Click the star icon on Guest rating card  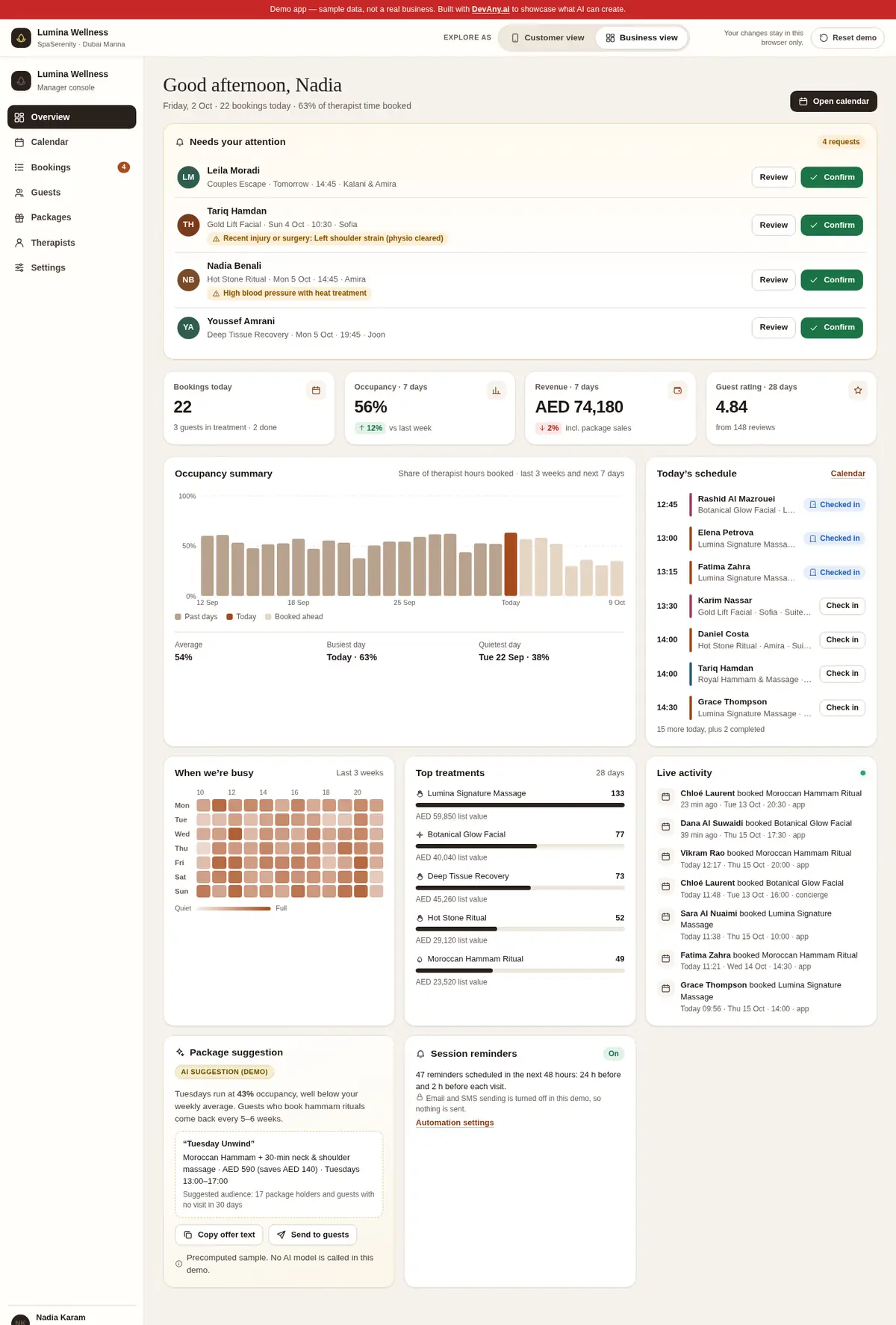(858, 390)
